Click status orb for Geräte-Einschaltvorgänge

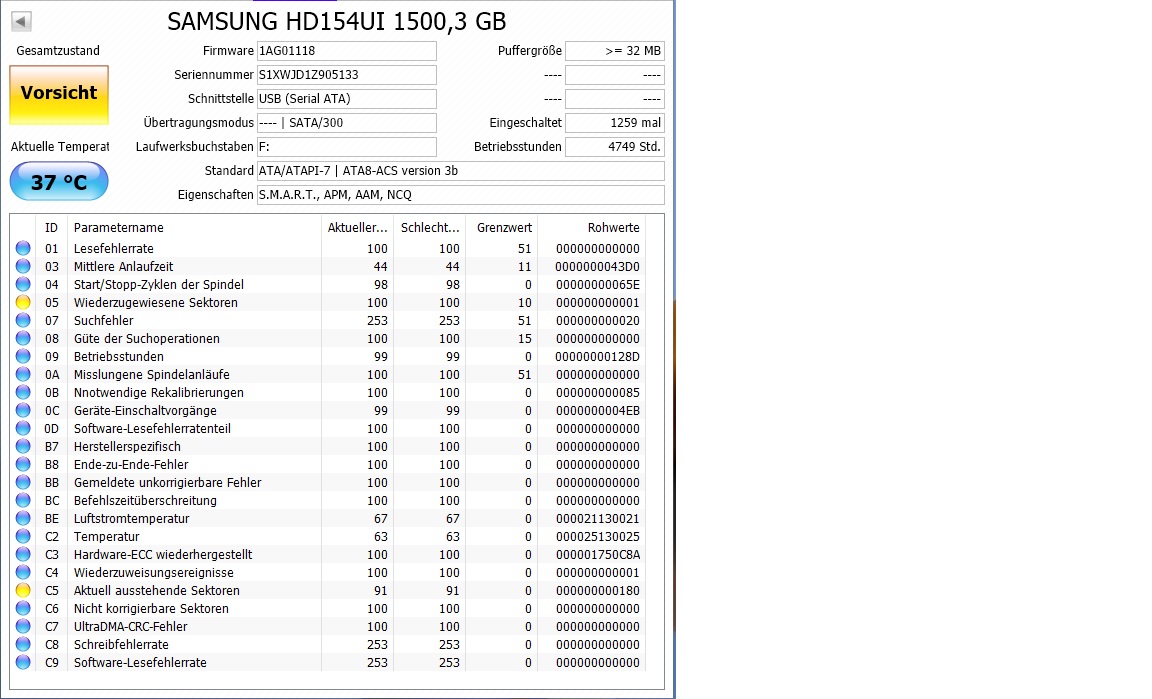(x=24, y=410)
